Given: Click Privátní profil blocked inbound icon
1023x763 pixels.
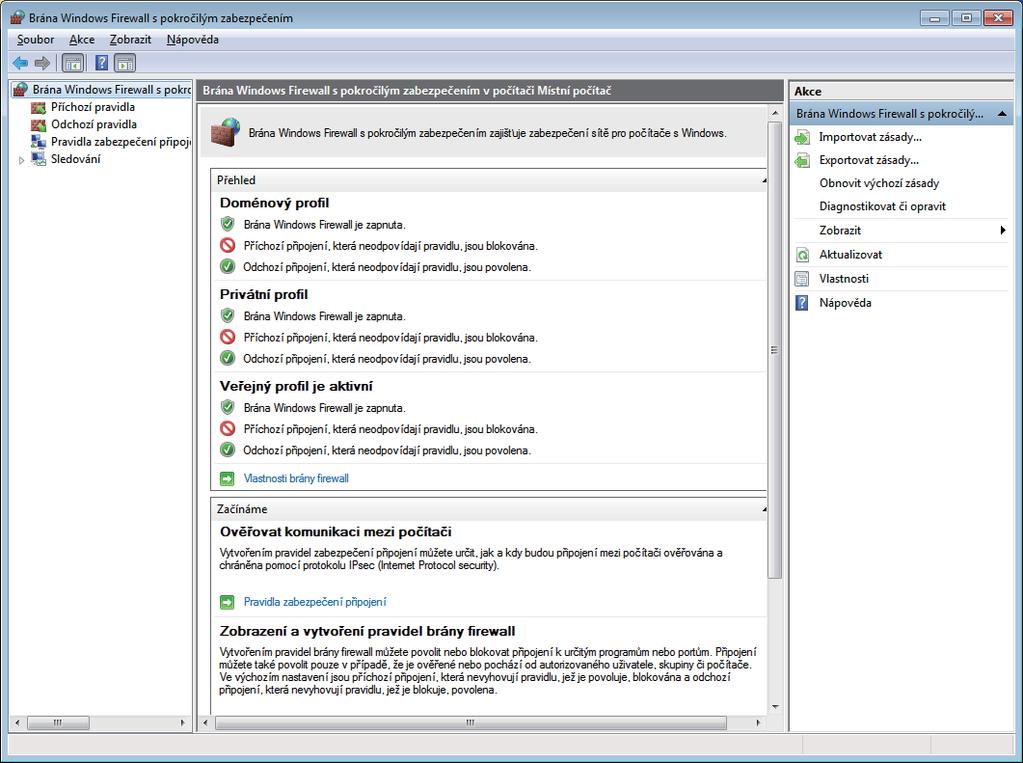Looking at the screenshot, I should [x=227, y=337].
